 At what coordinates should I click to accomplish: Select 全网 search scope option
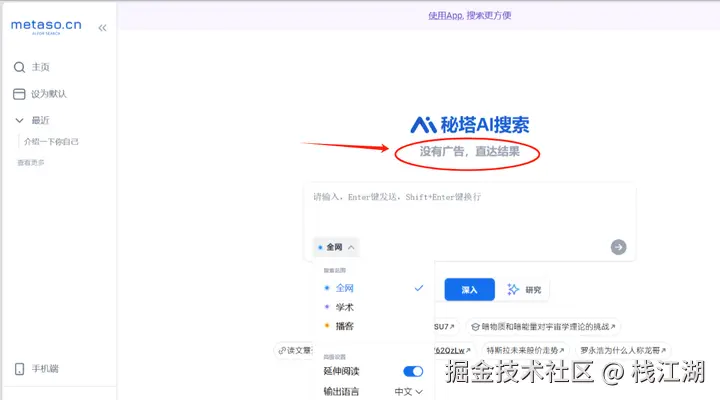373,288
